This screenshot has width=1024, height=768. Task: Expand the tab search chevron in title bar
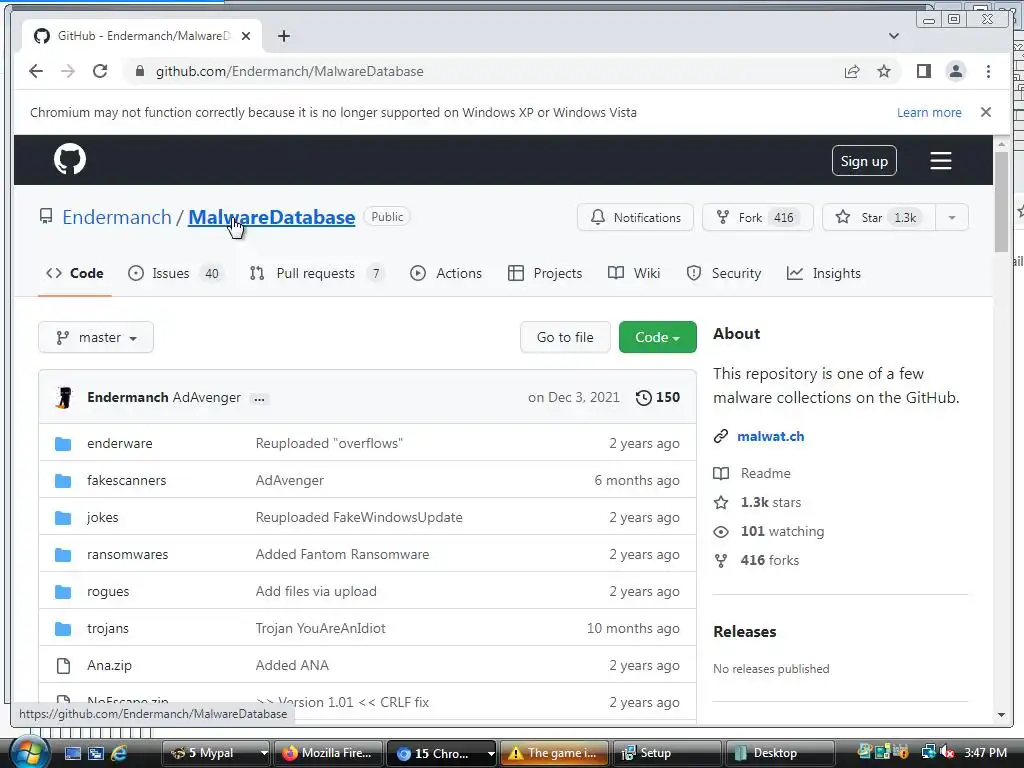click(893, 36)
